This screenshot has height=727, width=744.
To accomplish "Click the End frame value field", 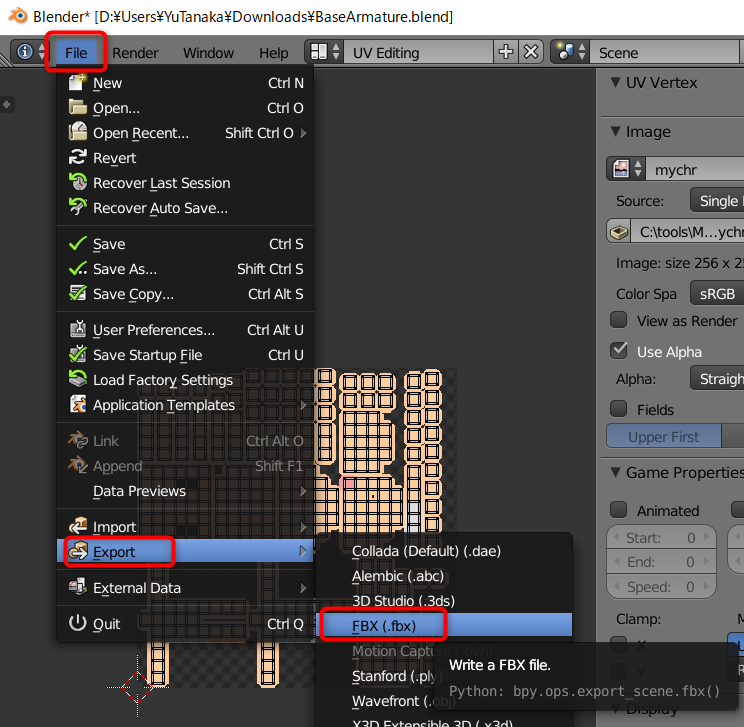I will pyautogui.click(x=661, y=562).
